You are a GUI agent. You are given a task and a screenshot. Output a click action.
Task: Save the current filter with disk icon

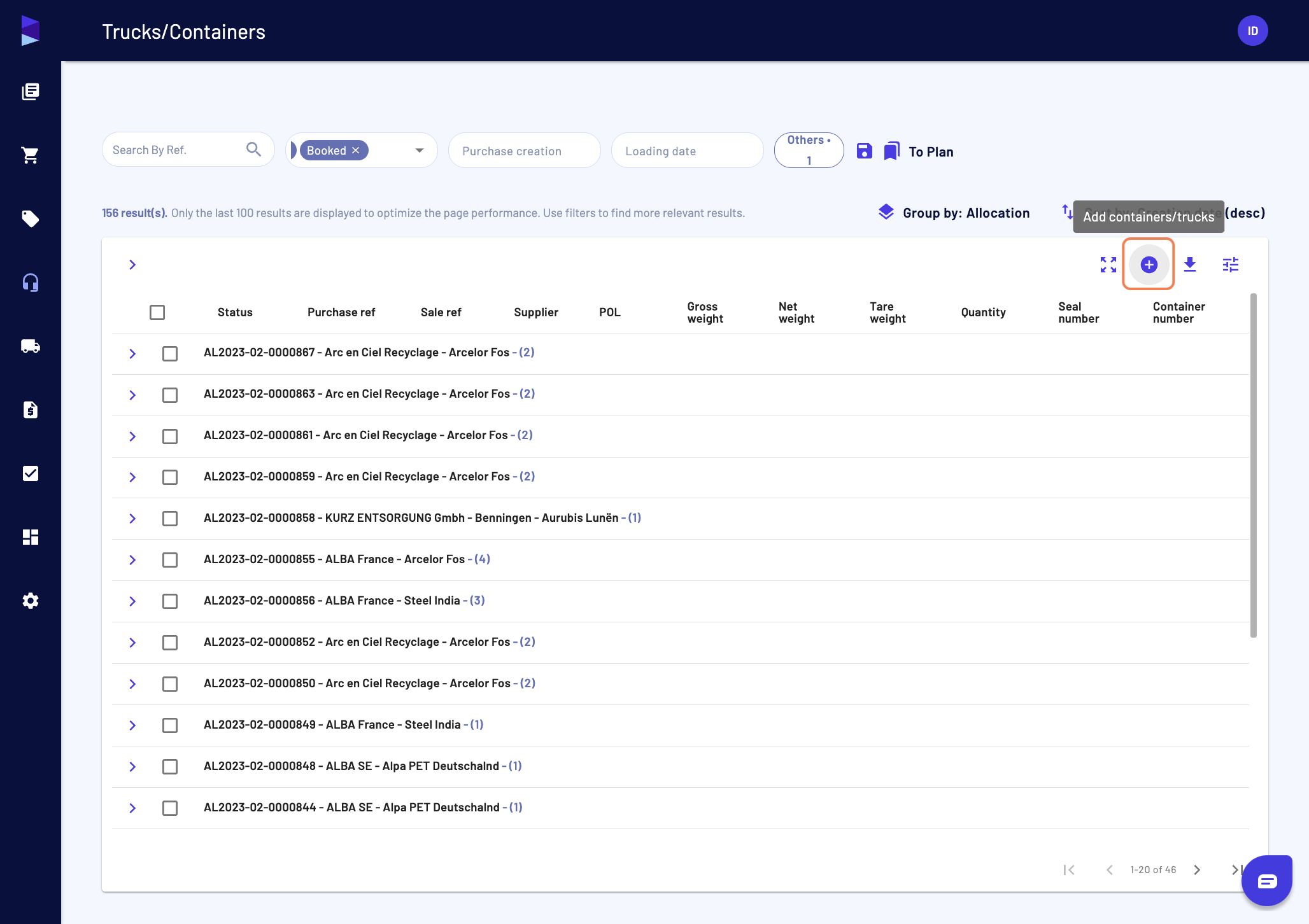coord(864,151)
